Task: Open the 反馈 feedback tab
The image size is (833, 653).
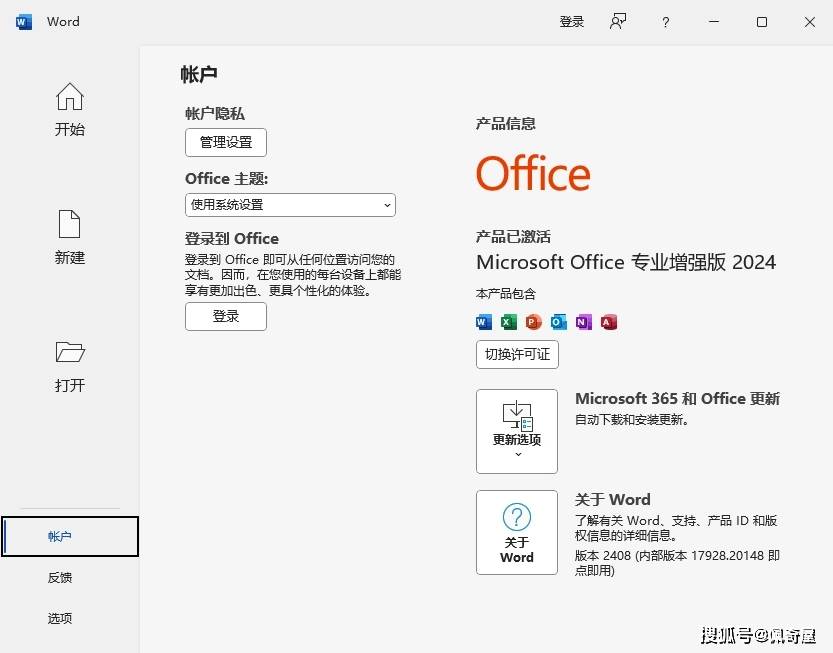Action: (x=60, y=578)
